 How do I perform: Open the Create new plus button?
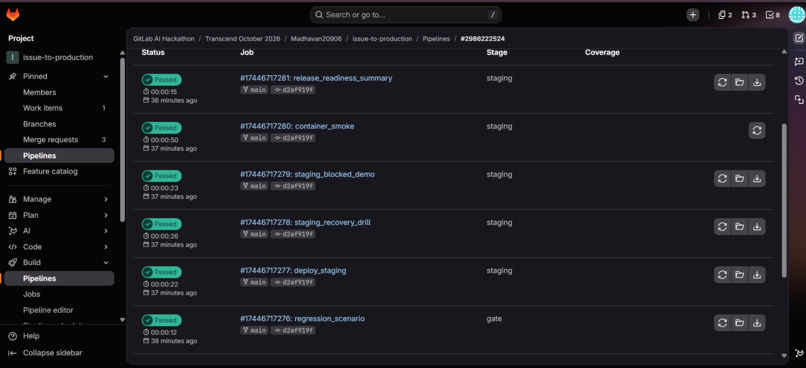[693, 15]
